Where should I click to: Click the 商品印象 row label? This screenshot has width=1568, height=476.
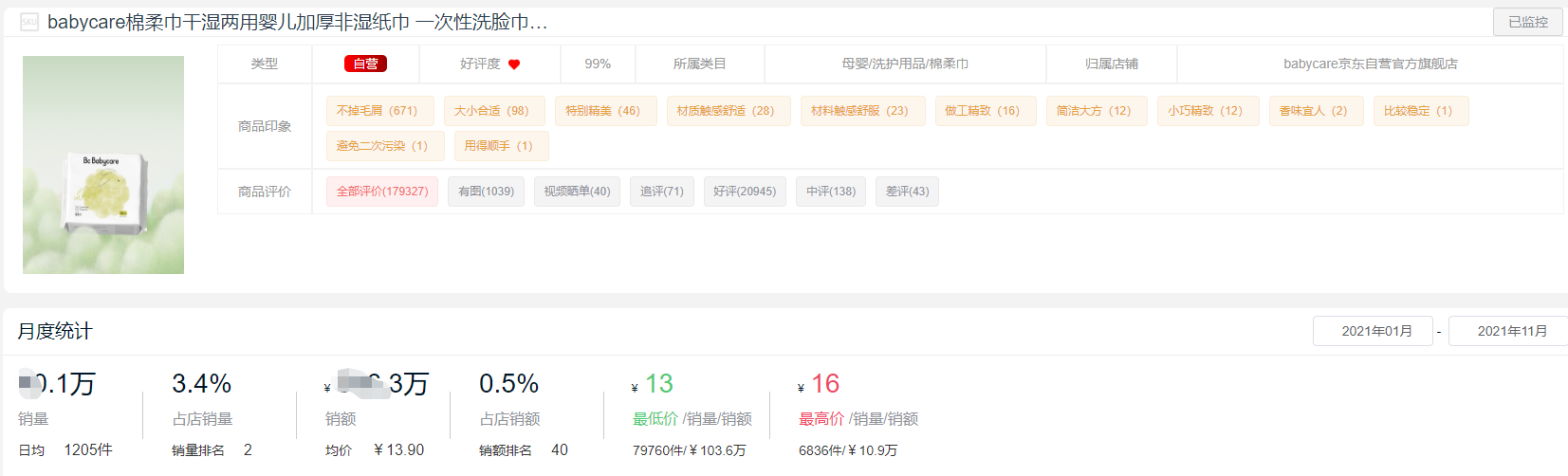(x=265, y=126)
